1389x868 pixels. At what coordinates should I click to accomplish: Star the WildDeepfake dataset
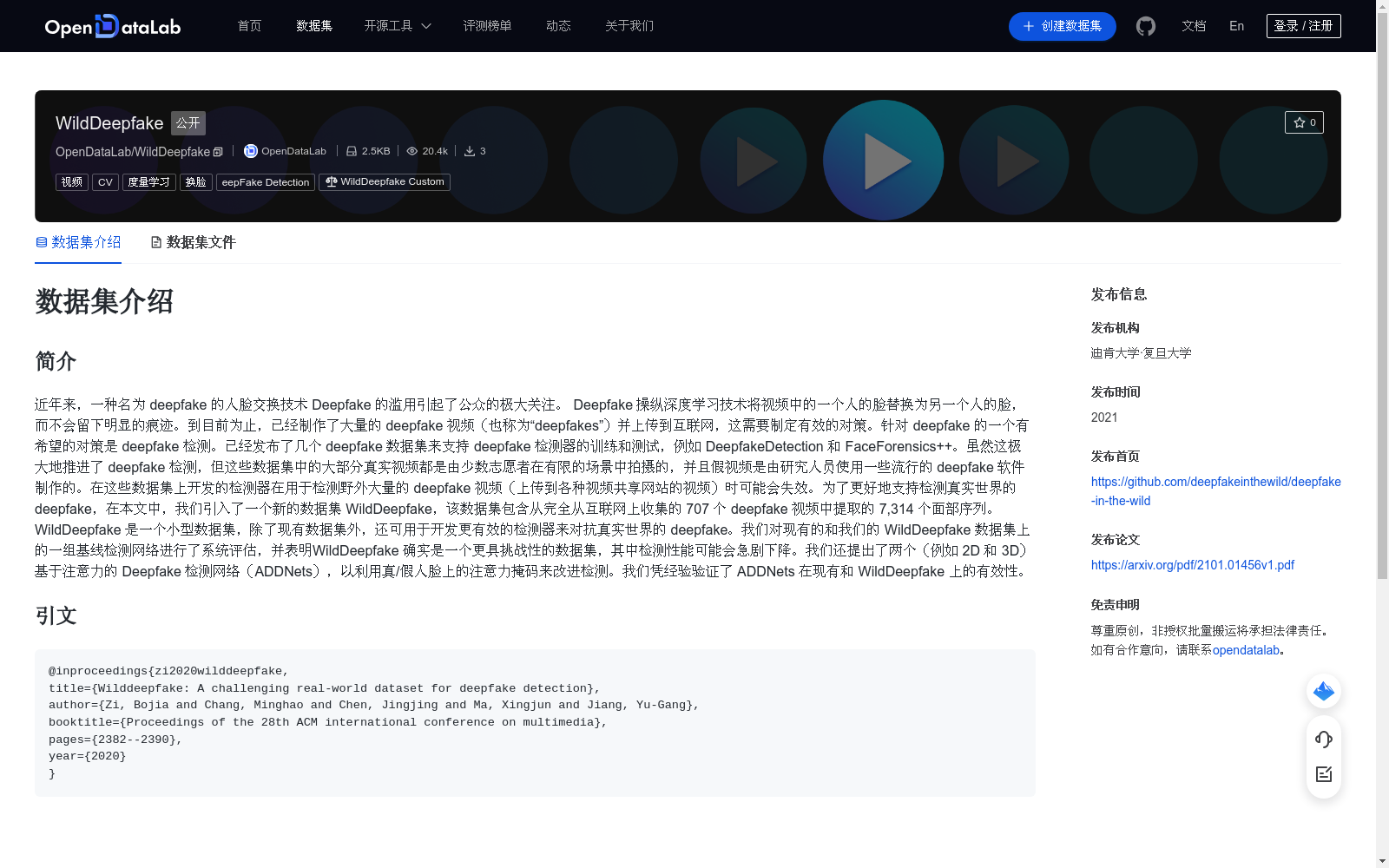click(1304, 122)
